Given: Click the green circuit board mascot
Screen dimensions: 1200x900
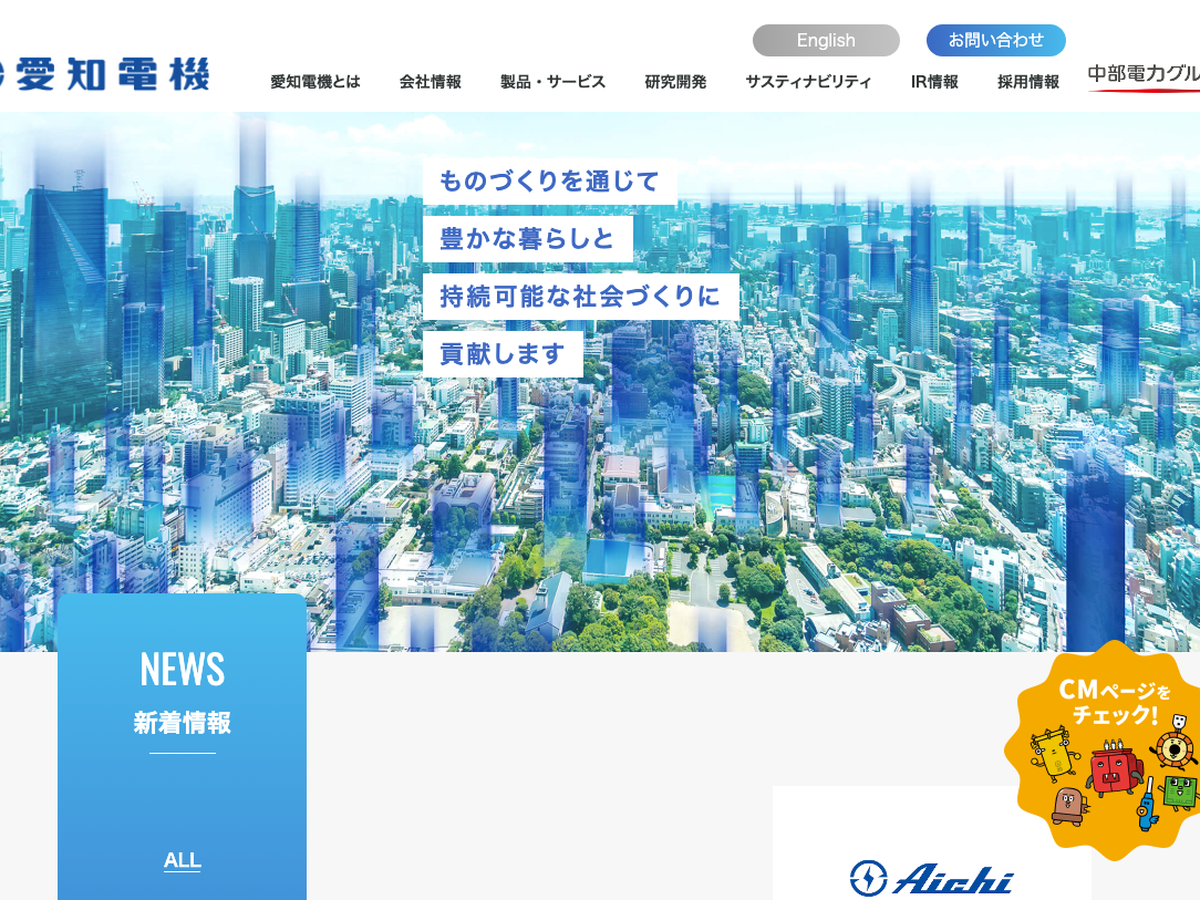Looking at the screenshot, I should [1182, 792].
